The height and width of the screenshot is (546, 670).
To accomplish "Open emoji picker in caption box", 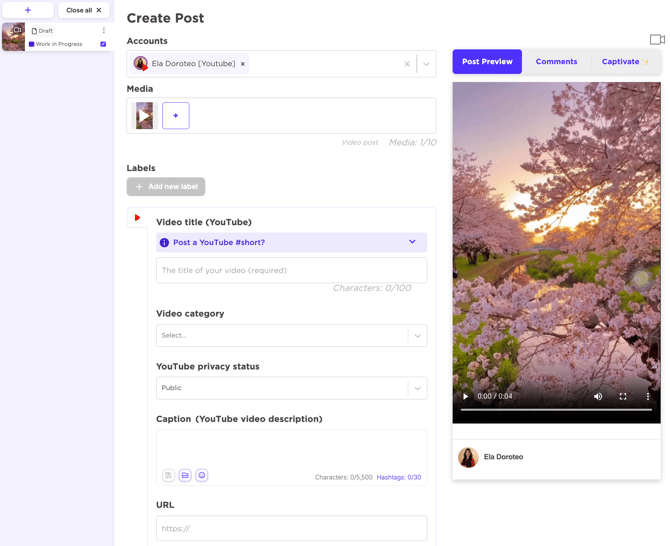I will click(x=201, y=476).
